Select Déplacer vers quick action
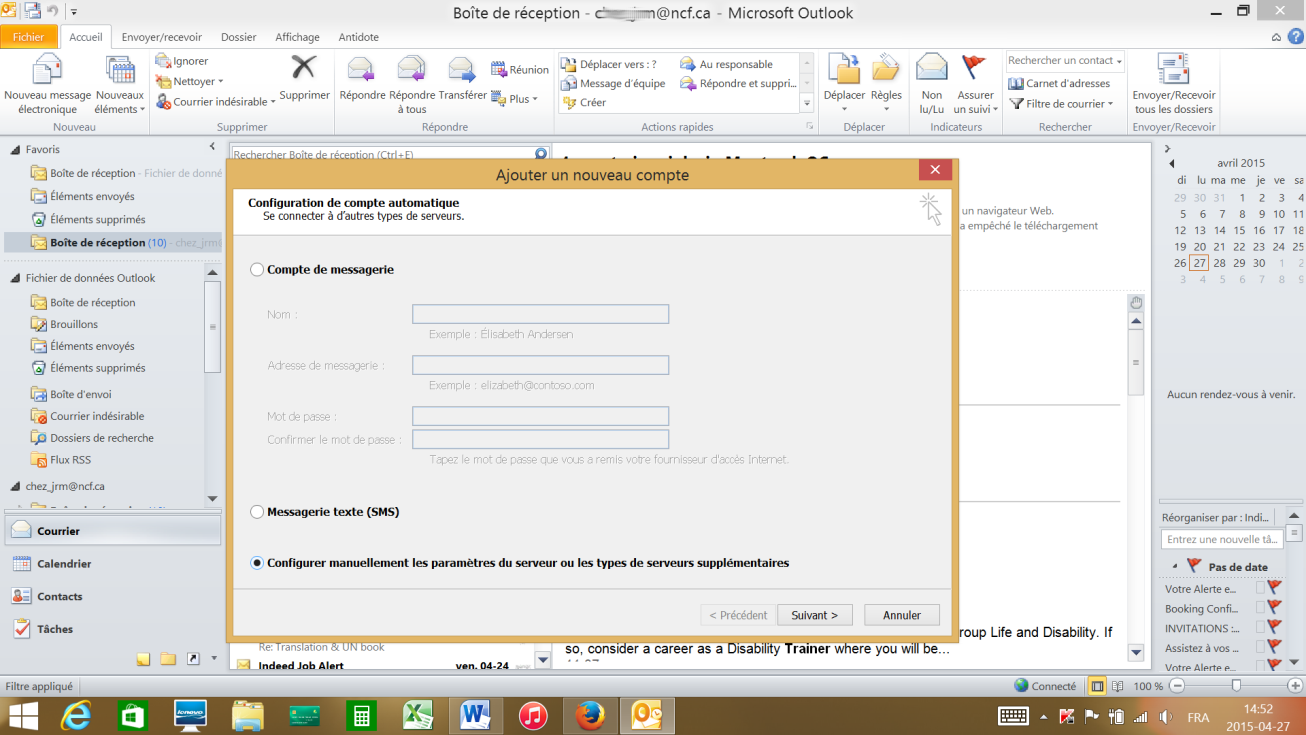The image size is (1306, 735). pos(609,64)
